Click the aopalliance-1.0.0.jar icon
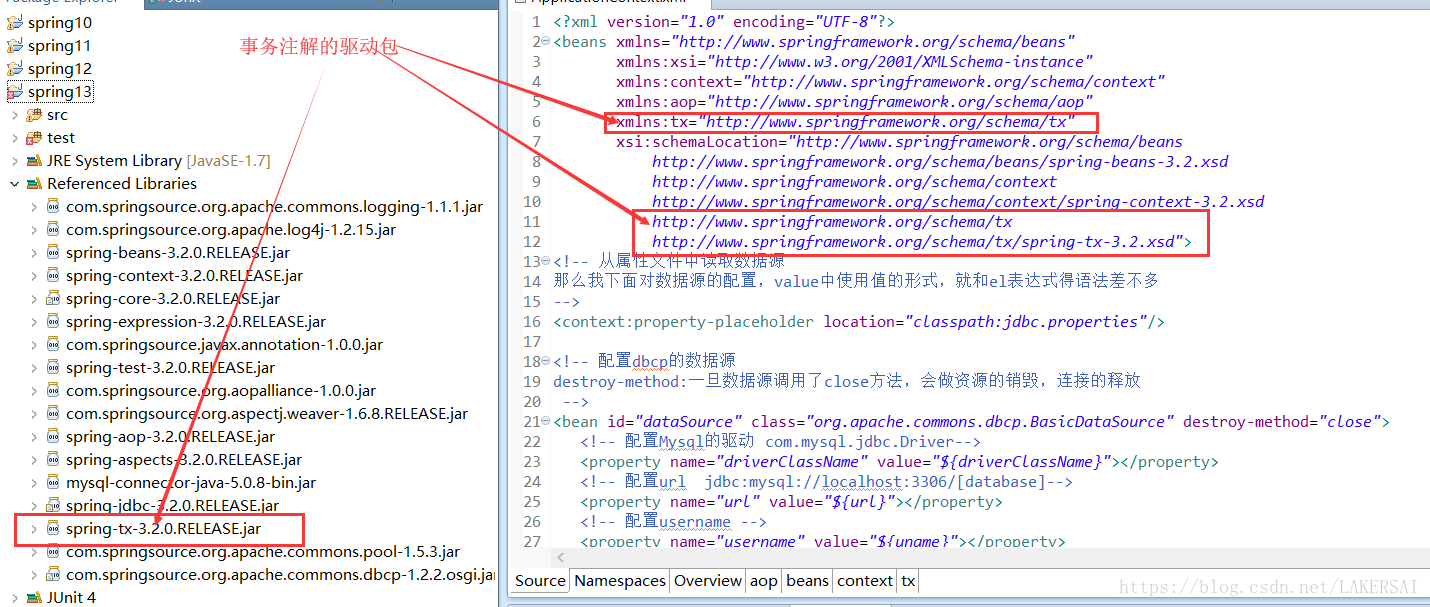Image resolution: width=1430 pixels, height=607 pixels. point(53,391)
